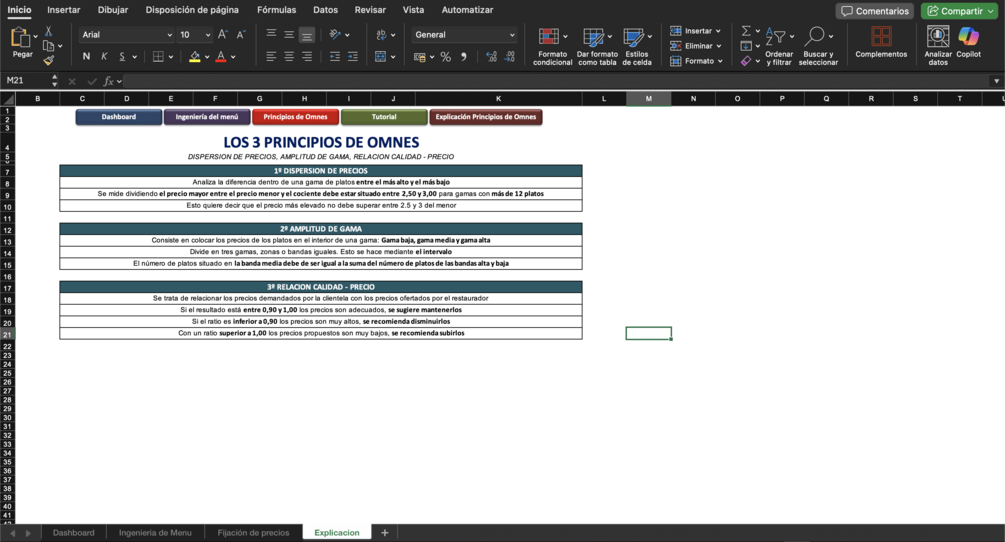
Task: Toggle bold with the N button
Action: coord(87,56)
